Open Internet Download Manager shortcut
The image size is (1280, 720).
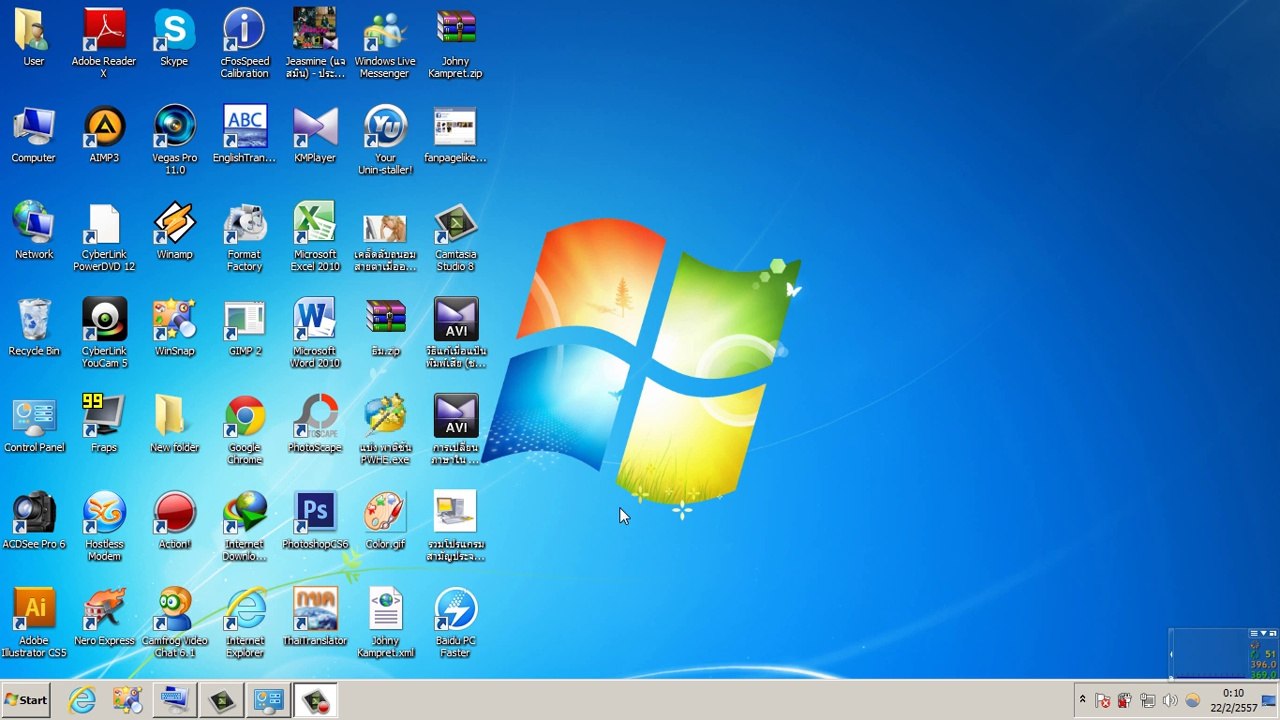244,526
